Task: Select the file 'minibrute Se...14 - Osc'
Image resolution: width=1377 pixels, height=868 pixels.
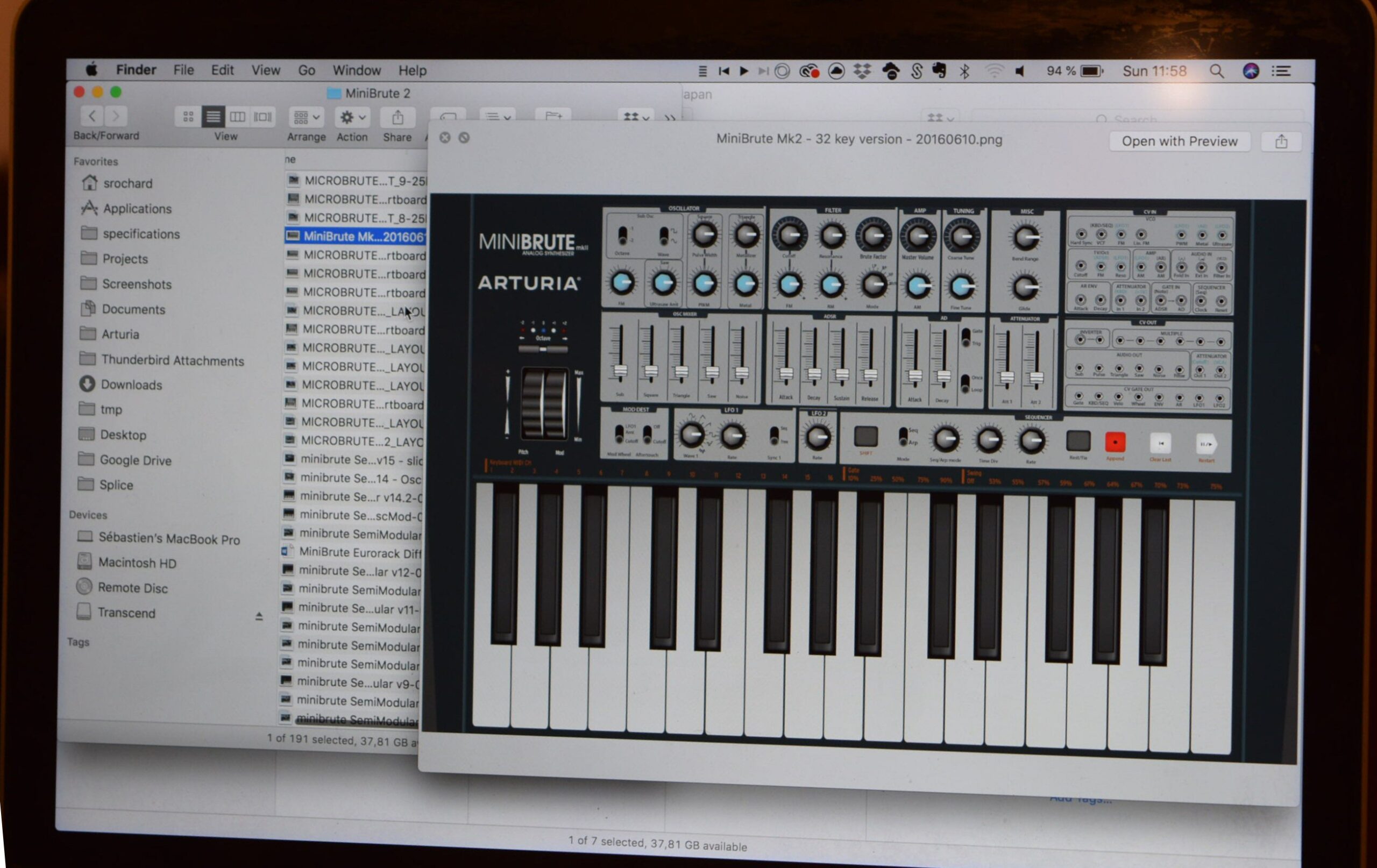Action: click(353, 478)
